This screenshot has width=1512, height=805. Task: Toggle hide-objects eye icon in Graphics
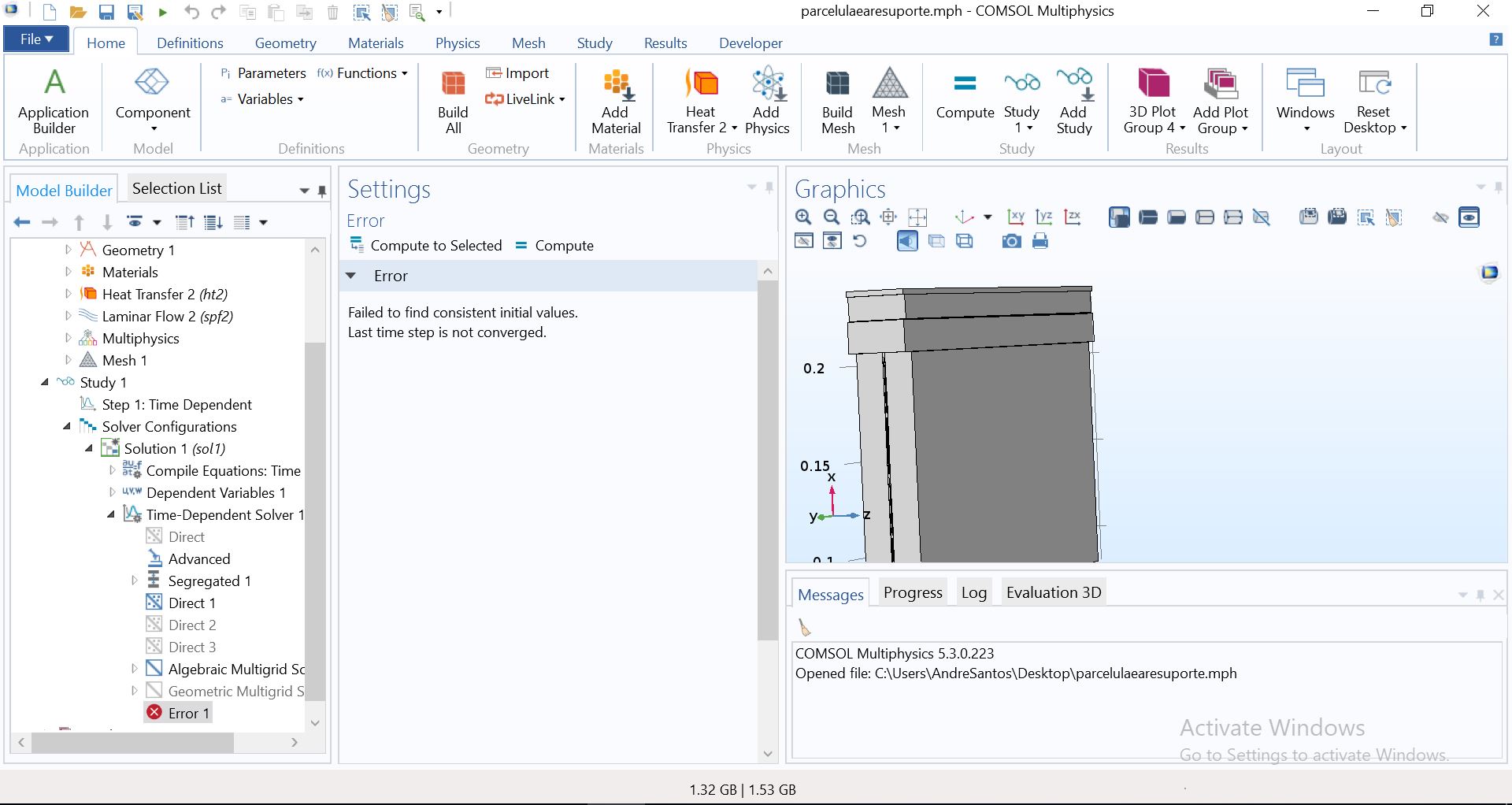coord(1440,217)
